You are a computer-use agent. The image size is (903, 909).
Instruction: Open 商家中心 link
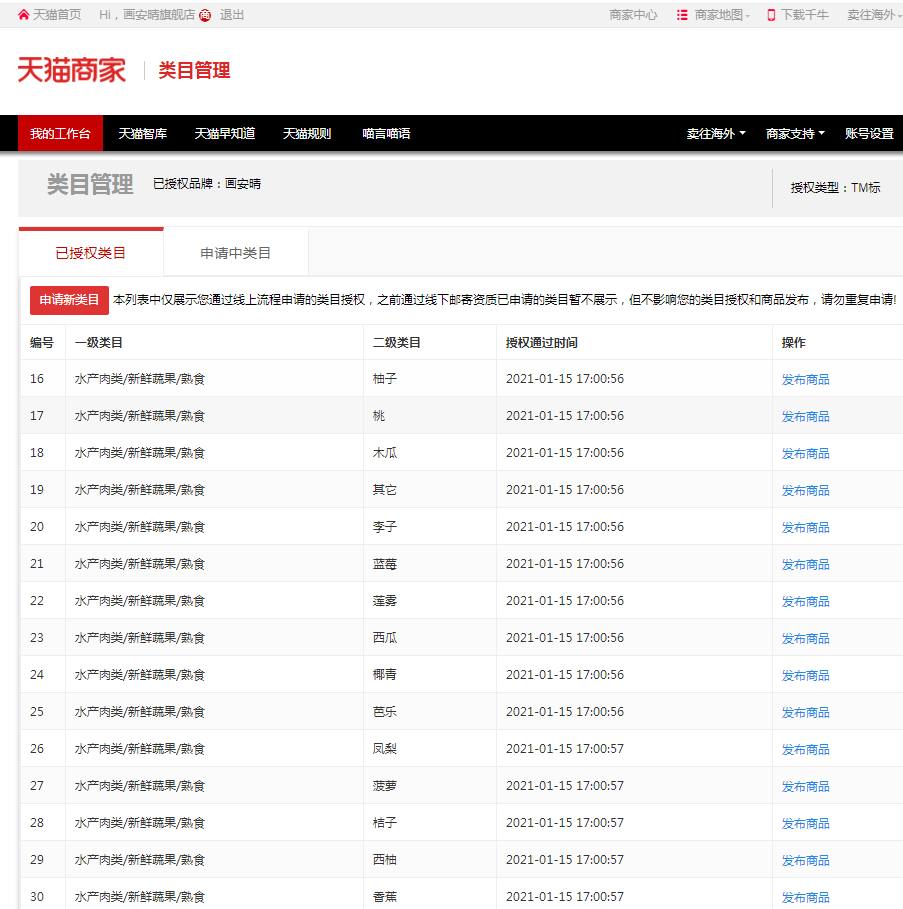tap(633, 15)
